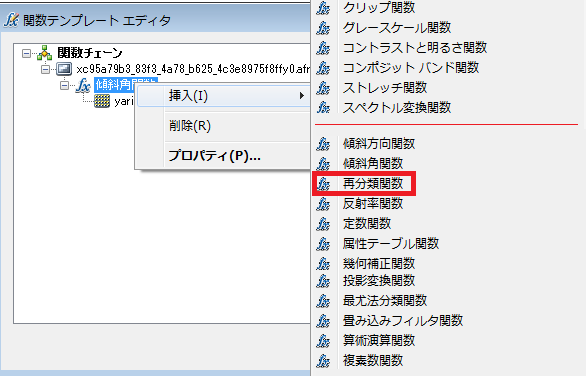Insert the 傾斜方向関数 function
This screenshot has height=376, width=586.
coord(379,144)
